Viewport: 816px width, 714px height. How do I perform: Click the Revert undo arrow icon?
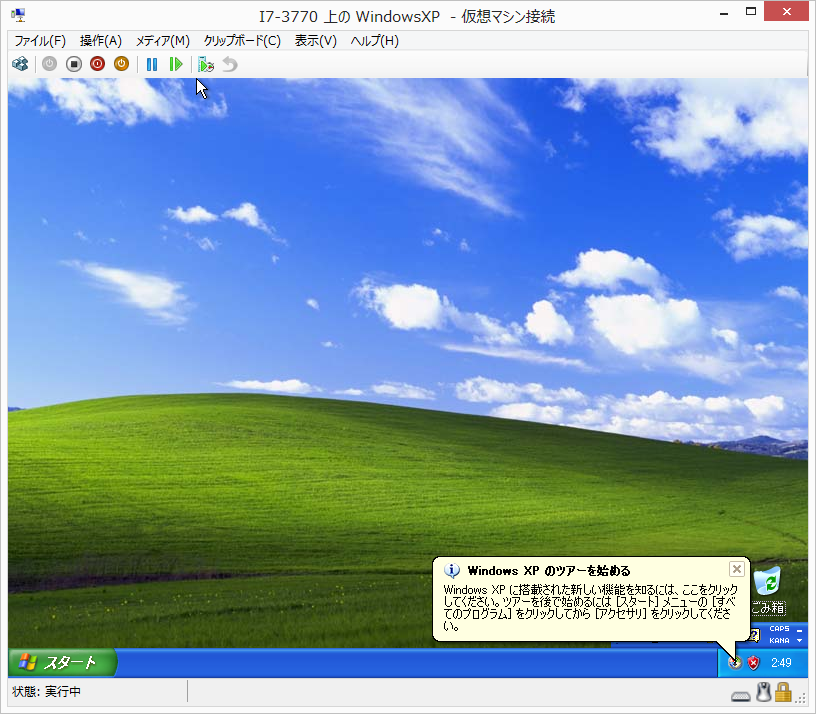pyautogui.click(x=230, y=65)
